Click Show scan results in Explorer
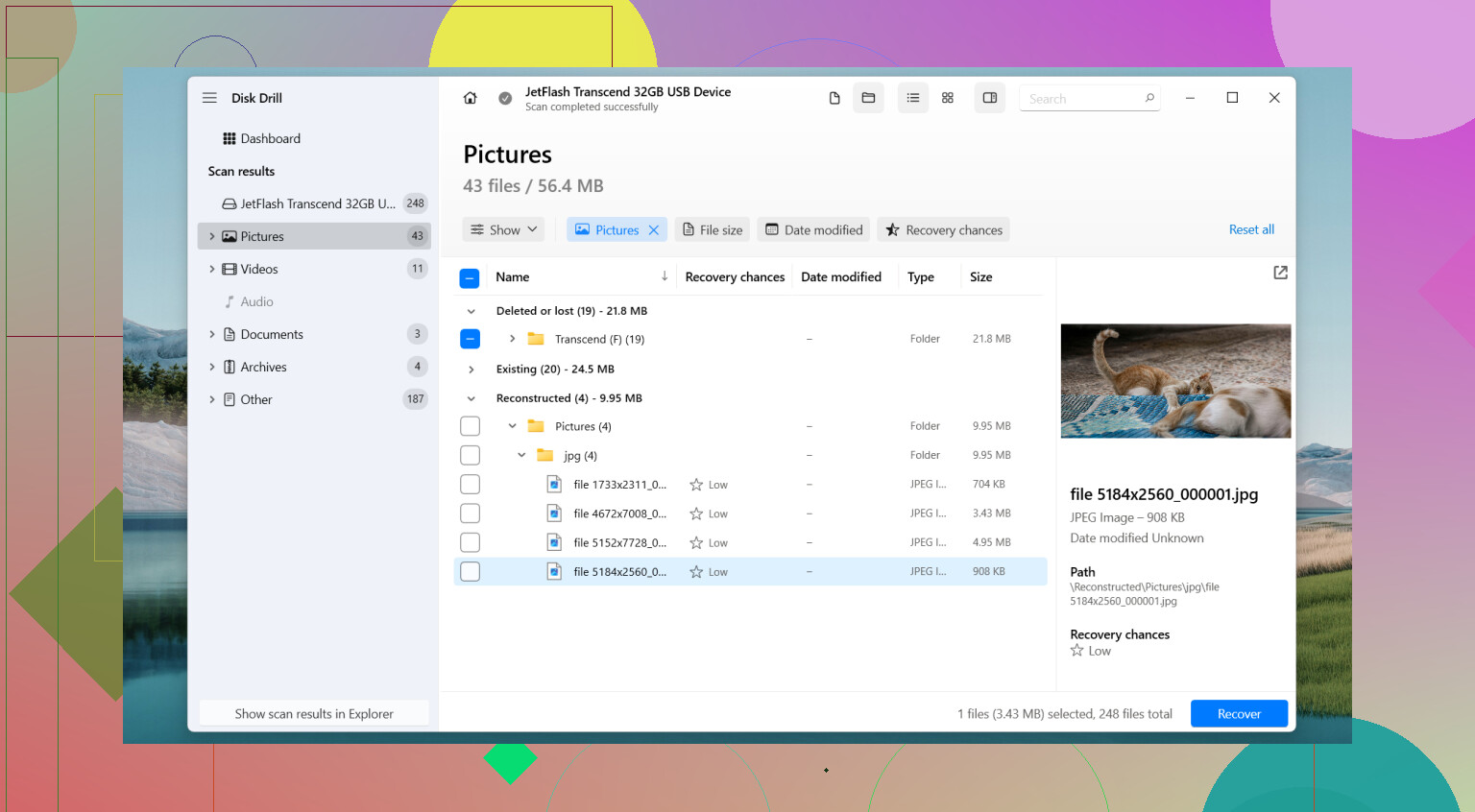Viewport: 1475px width, 812px height. click(314, 713)
